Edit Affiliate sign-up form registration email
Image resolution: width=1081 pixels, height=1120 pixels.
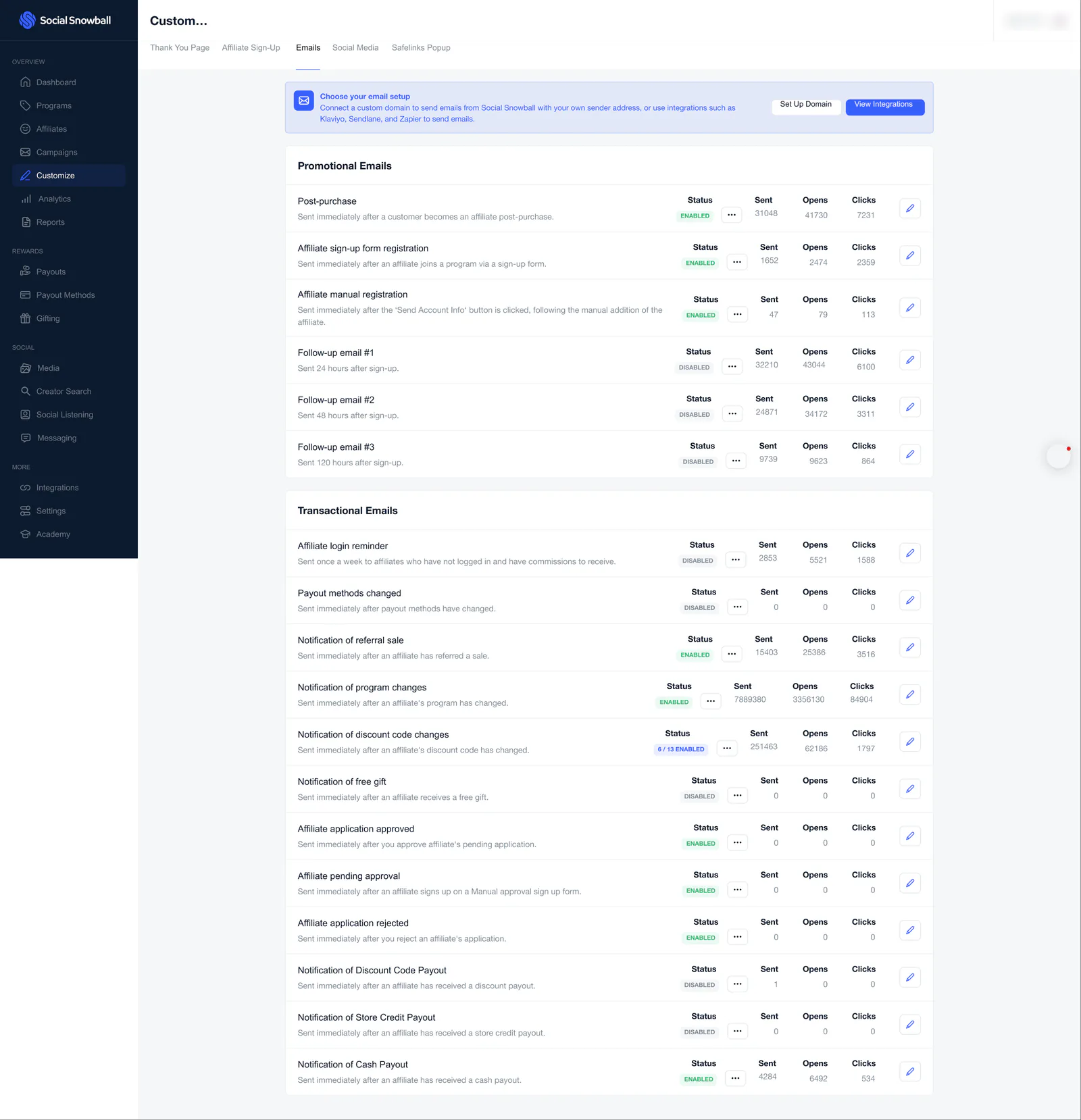(x=910, y=255)
